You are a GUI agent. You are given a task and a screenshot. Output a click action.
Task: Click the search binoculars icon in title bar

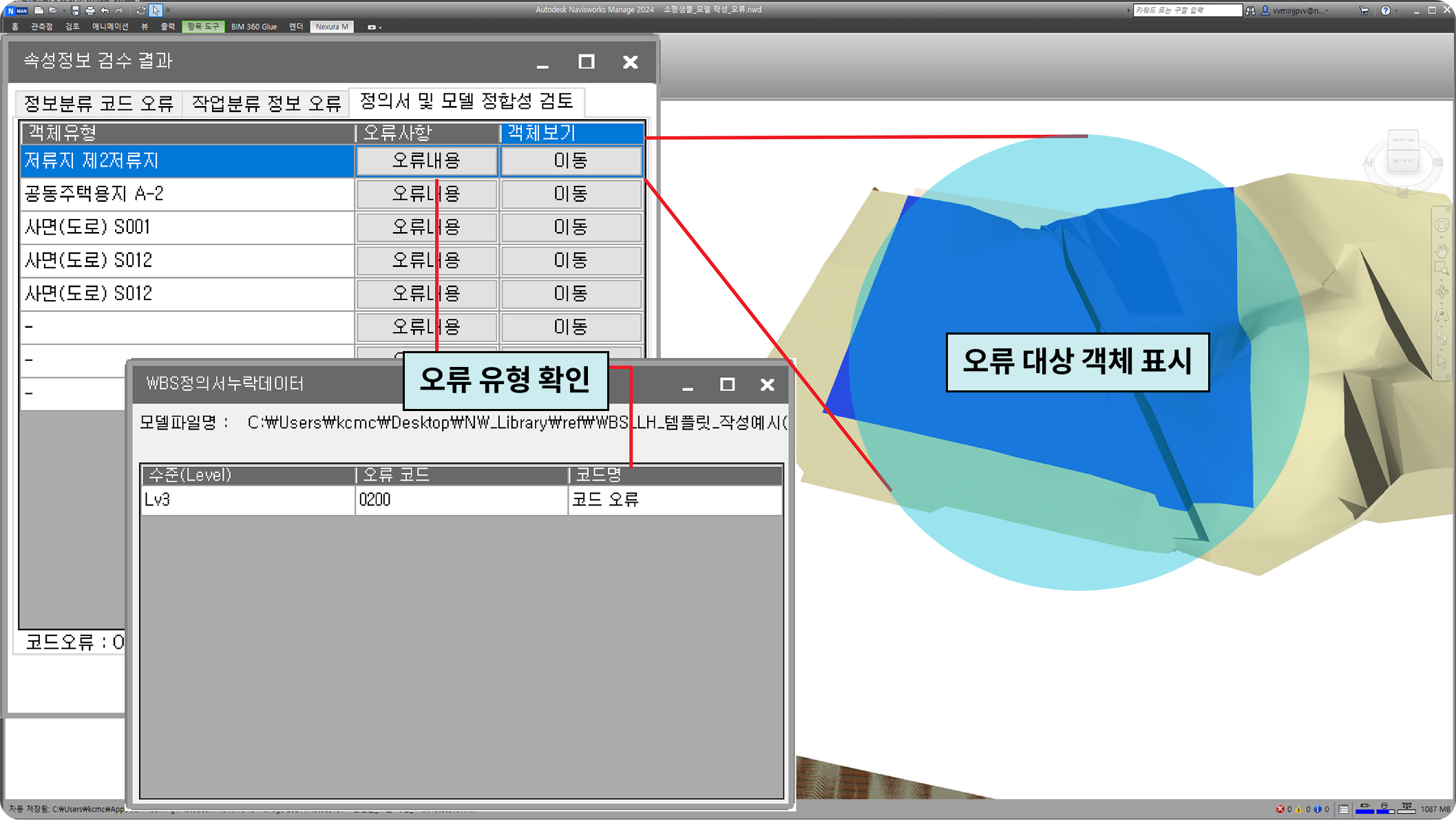1250,10
